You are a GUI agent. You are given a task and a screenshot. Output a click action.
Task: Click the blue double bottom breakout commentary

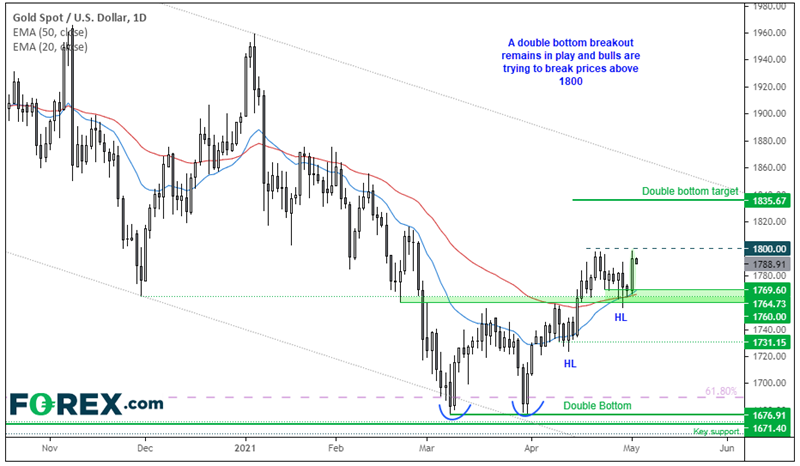[570, 62]
